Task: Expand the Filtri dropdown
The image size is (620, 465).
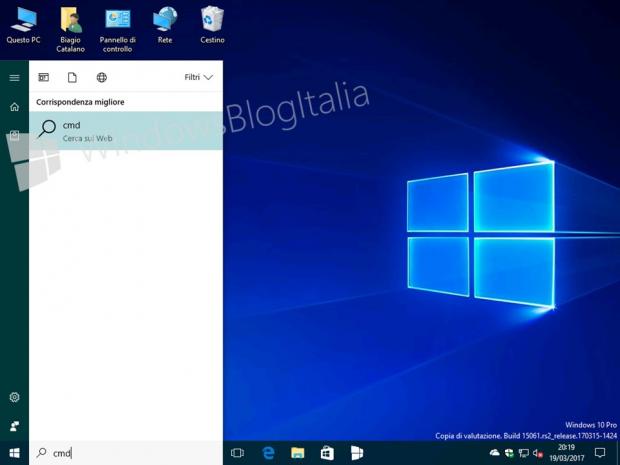Action: pyautogui.click(x=198, y=77)
